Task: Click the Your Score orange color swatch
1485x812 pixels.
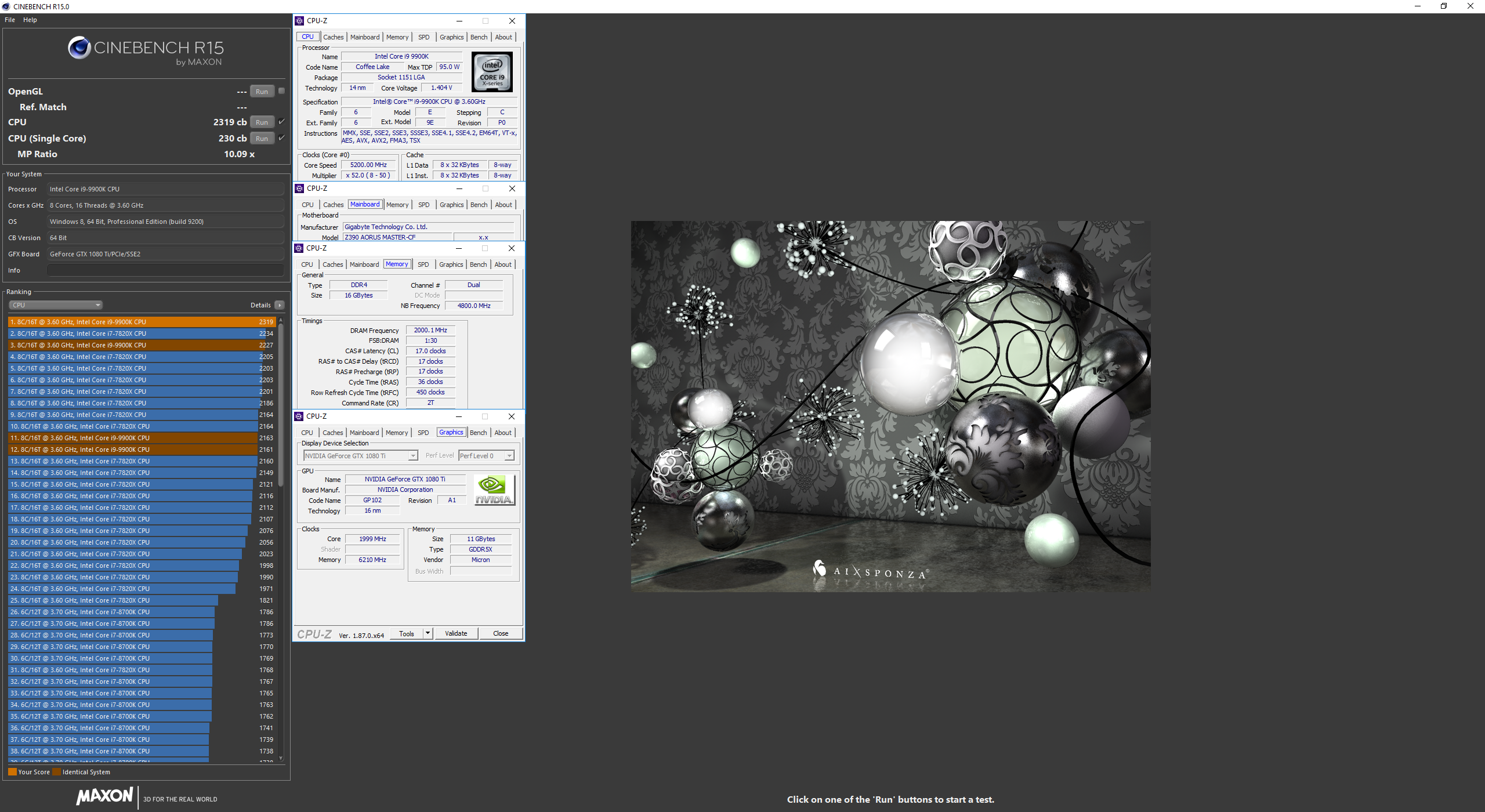Action: pos(12,772)
